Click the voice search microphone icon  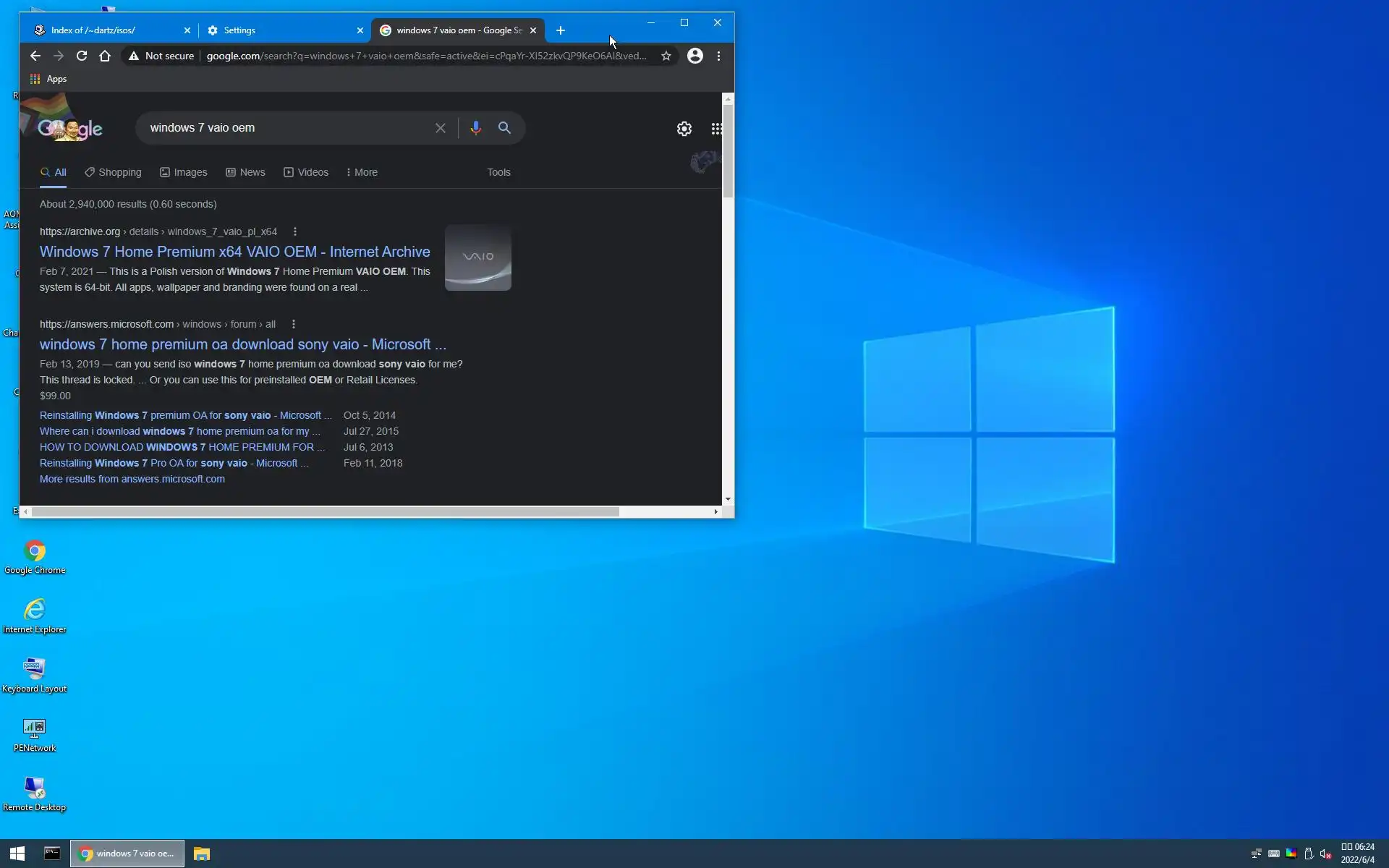(x=475, y=128)
